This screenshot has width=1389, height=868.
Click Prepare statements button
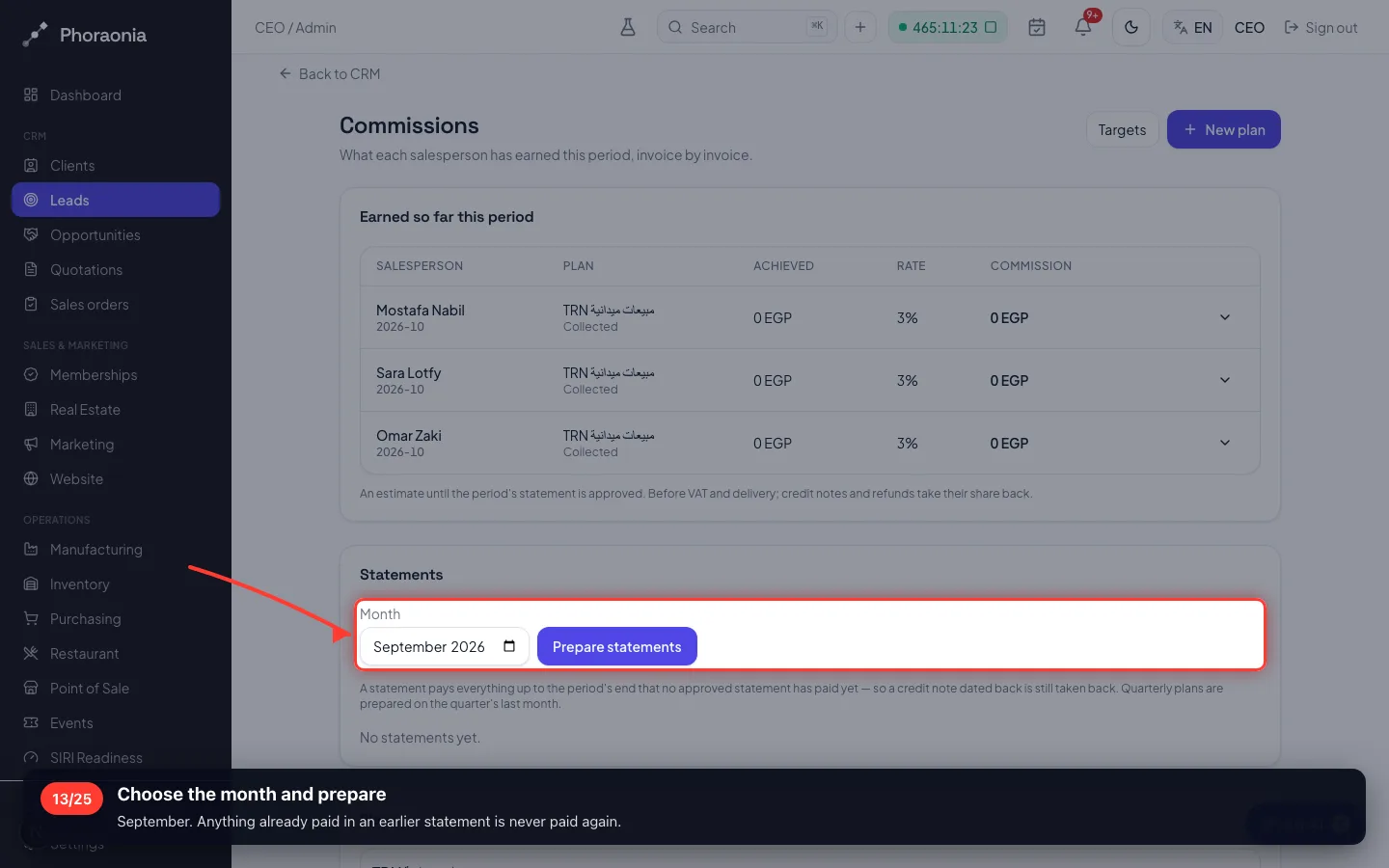[x=617, y=646]
